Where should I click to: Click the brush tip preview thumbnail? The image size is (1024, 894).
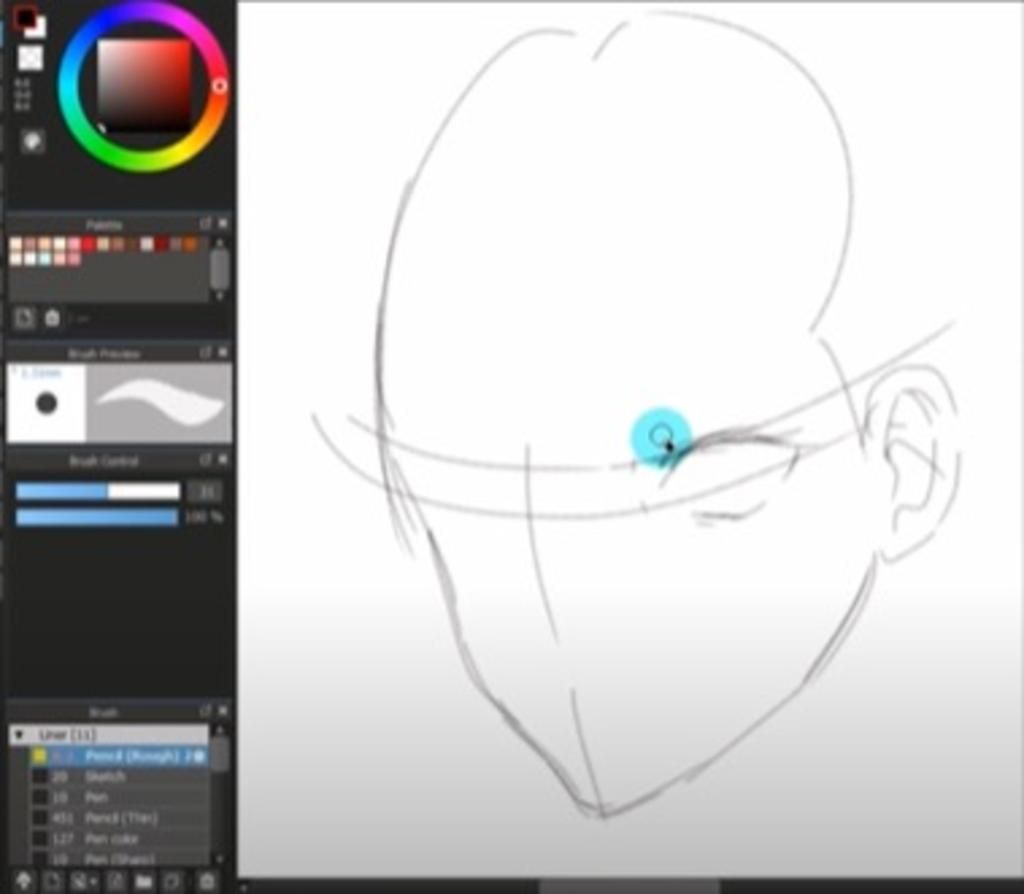point(46,403)
